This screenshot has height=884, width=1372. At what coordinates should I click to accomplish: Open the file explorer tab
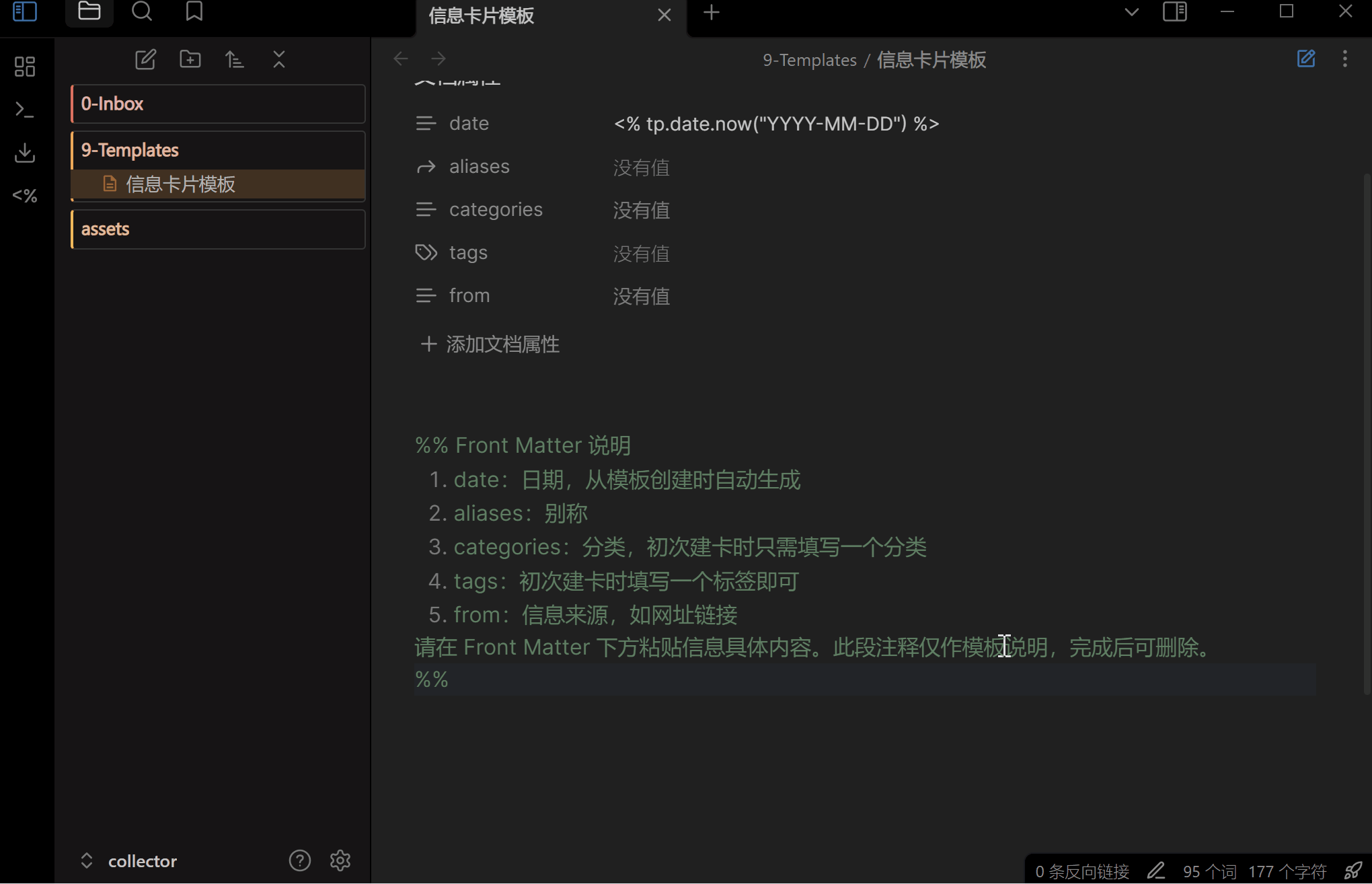(89, 11)
